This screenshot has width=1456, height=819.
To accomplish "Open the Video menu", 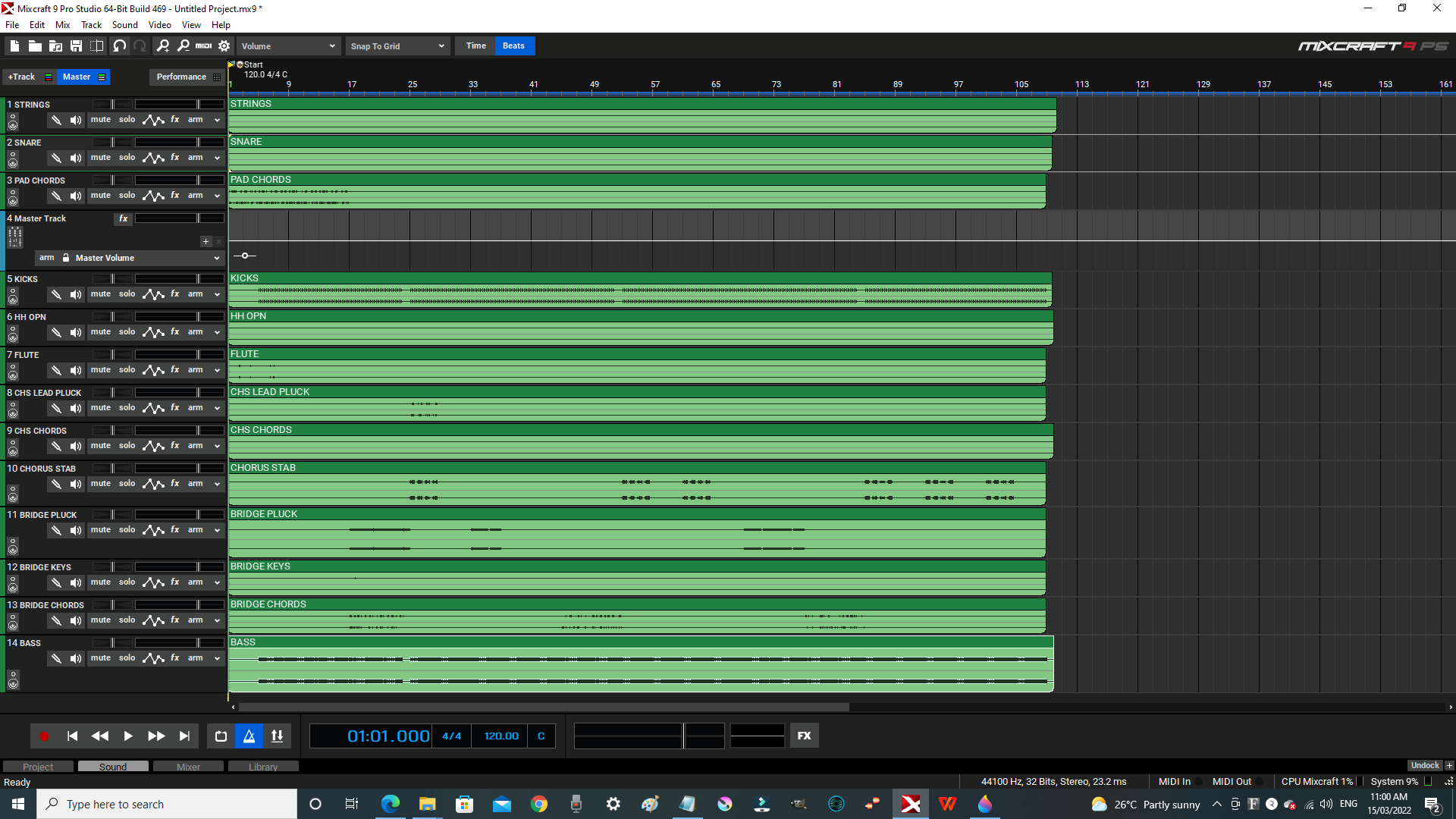I will coord(159,25).
